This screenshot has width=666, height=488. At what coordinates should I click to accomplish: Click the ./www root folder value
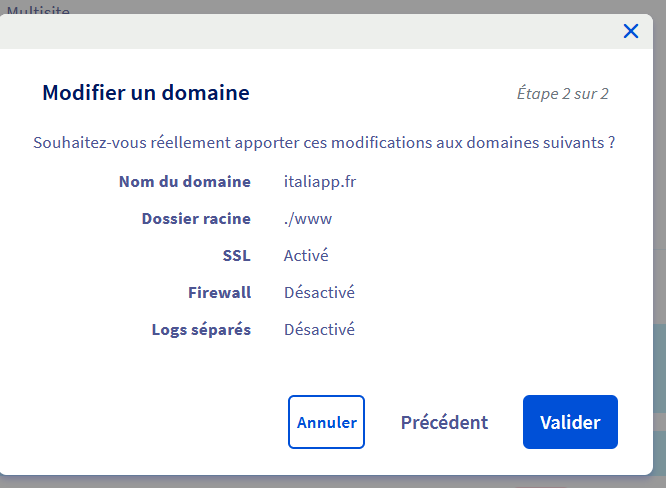tap(308, 219)
